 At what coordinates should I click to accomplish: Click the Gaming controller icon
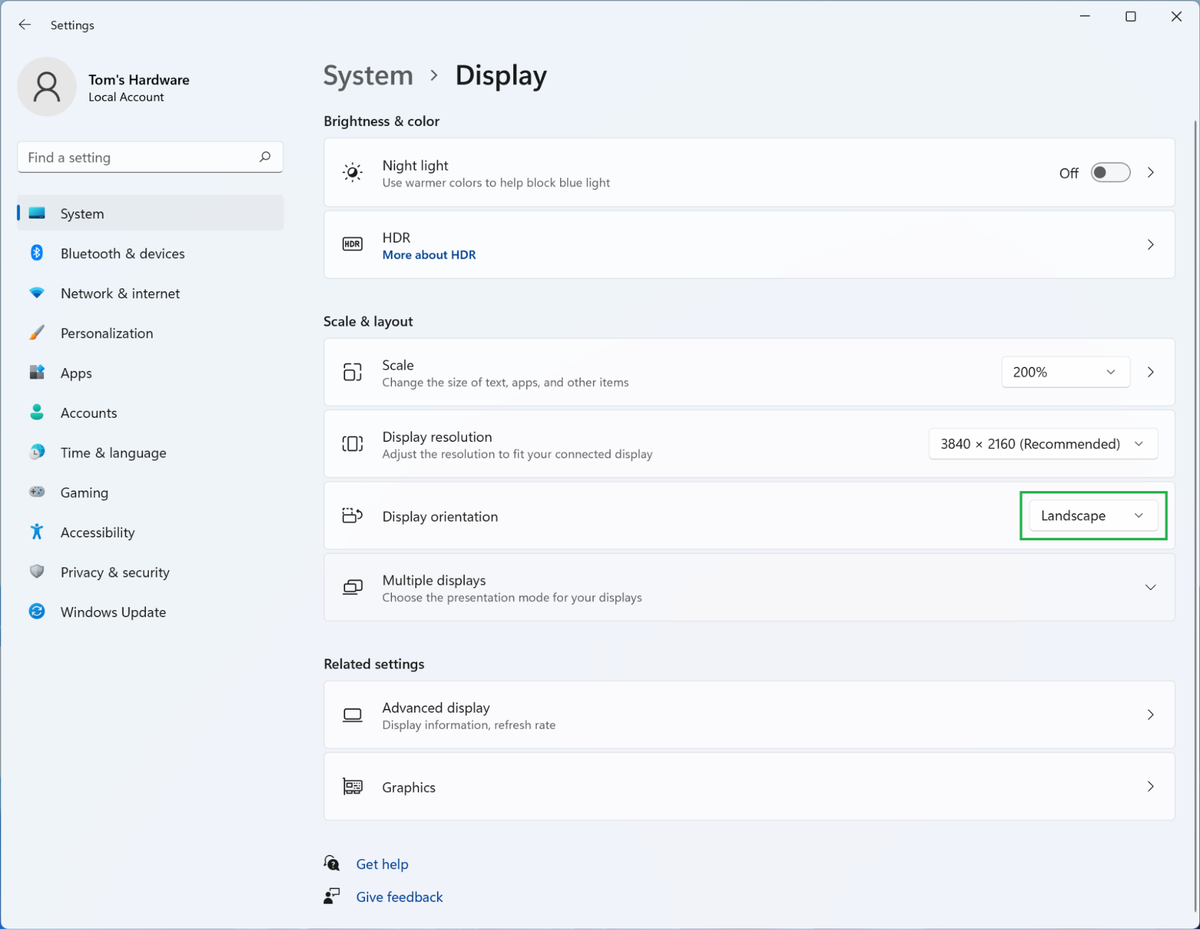pyautogui.click(x=37, y=492)
